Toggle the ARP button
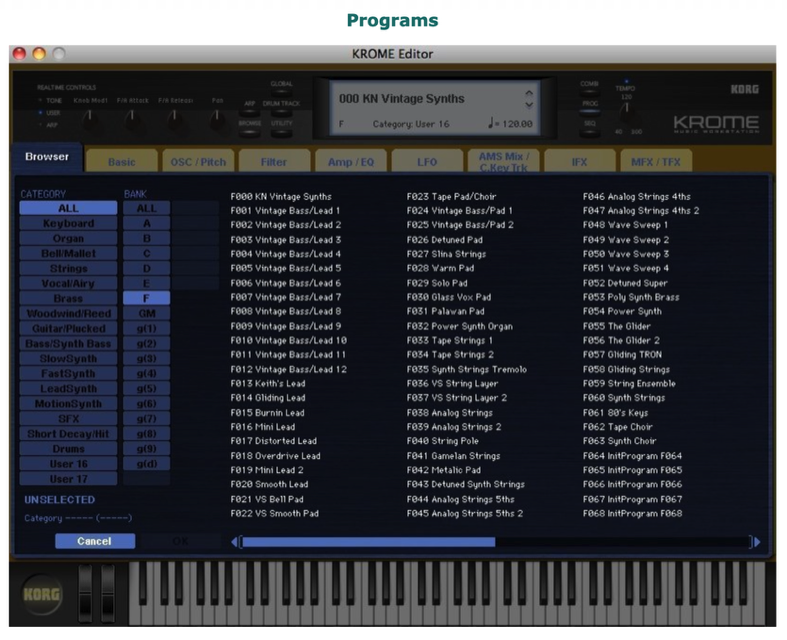 pyautogui.click(x=249, y=111)
